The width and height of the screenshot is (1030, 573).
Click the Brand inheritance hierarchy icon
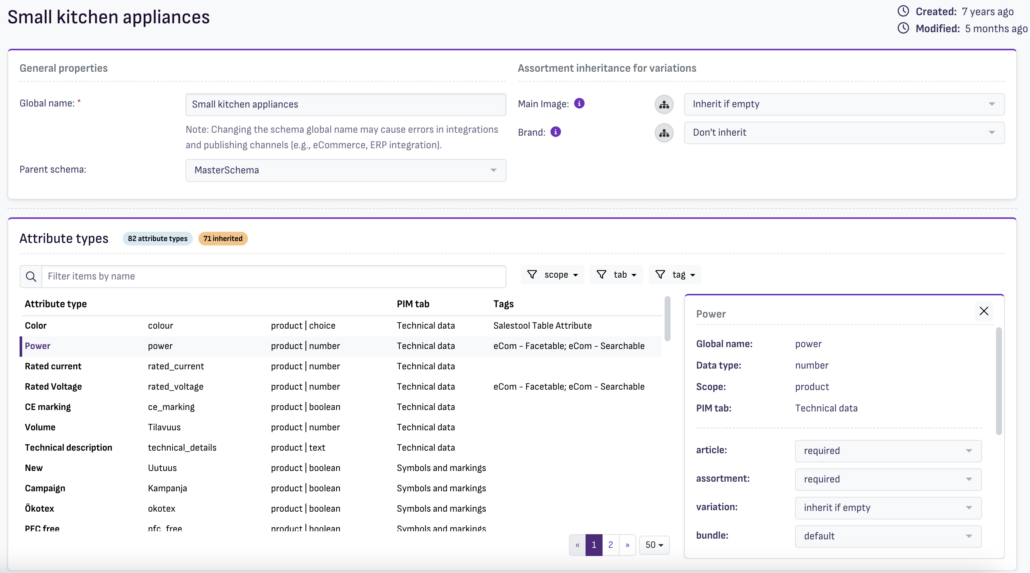point(664,133)
